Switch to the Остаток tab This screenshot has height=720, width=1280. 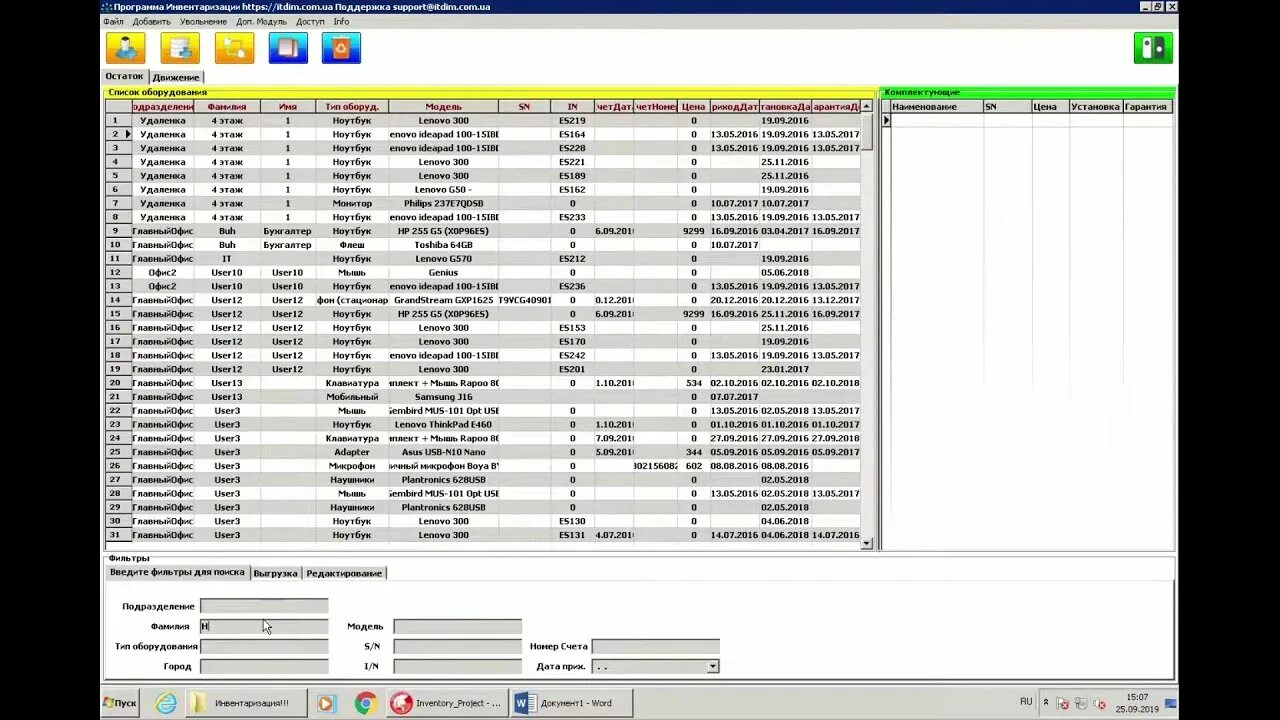pos(124,76)
